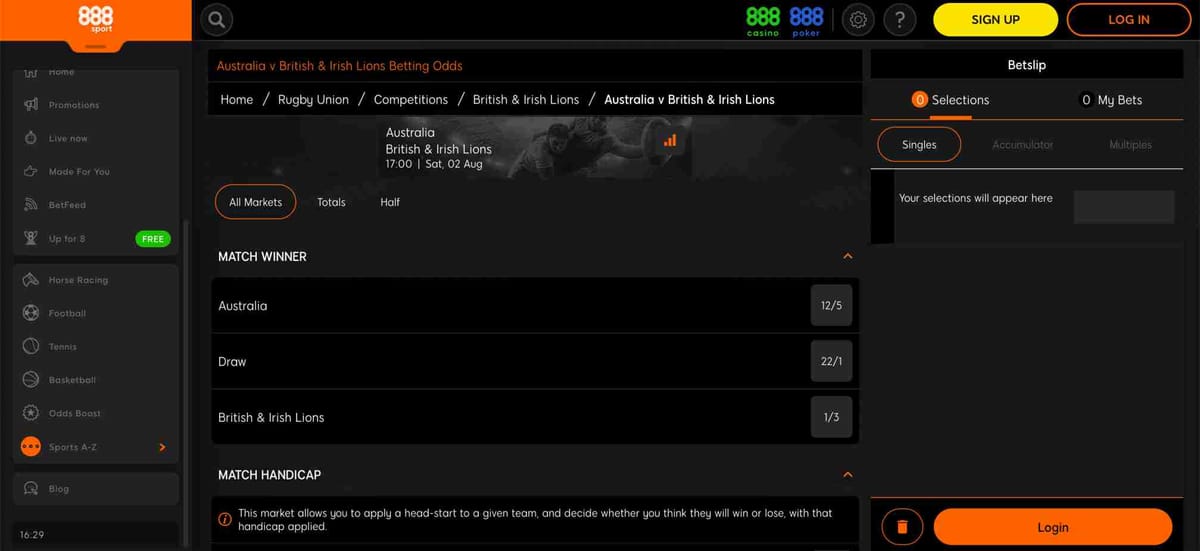The width and height of the screenshot is (1200, 551).
Task: Click the LOG IN button
Action: 1129,20
